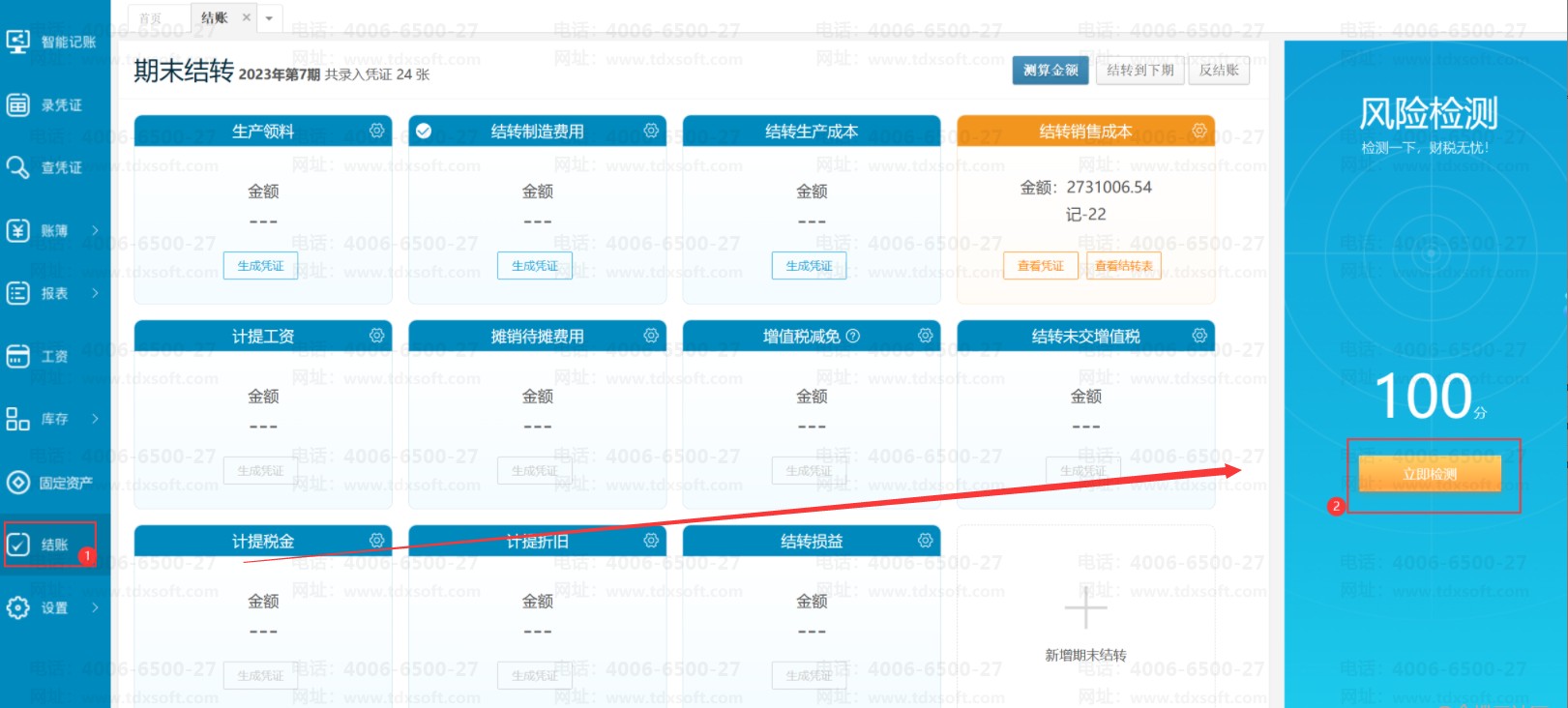The image size is (1568, 708).
Task: Expand the 库存 sidebar submenu arrow
Action: pos(95,419)
